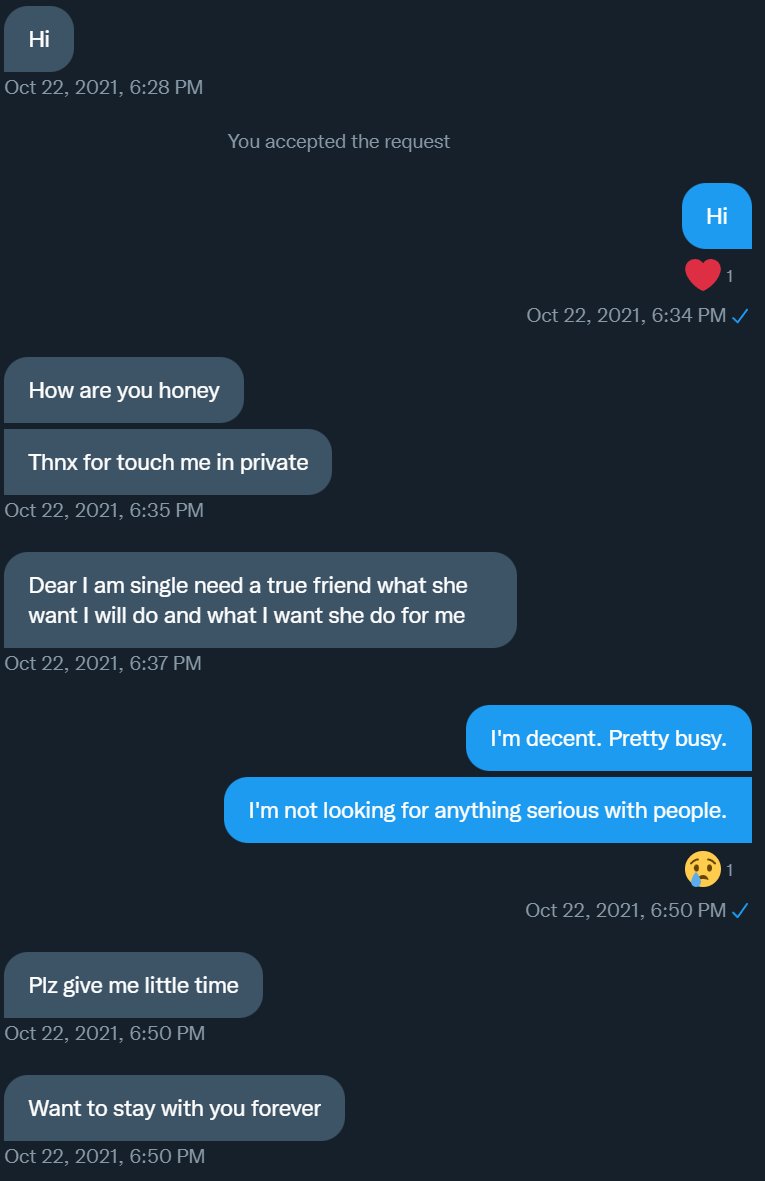Screen dimensions: 765x1181
Task: Select "I'm not looking for anything serious" message
Action: (x=487, y=810)
